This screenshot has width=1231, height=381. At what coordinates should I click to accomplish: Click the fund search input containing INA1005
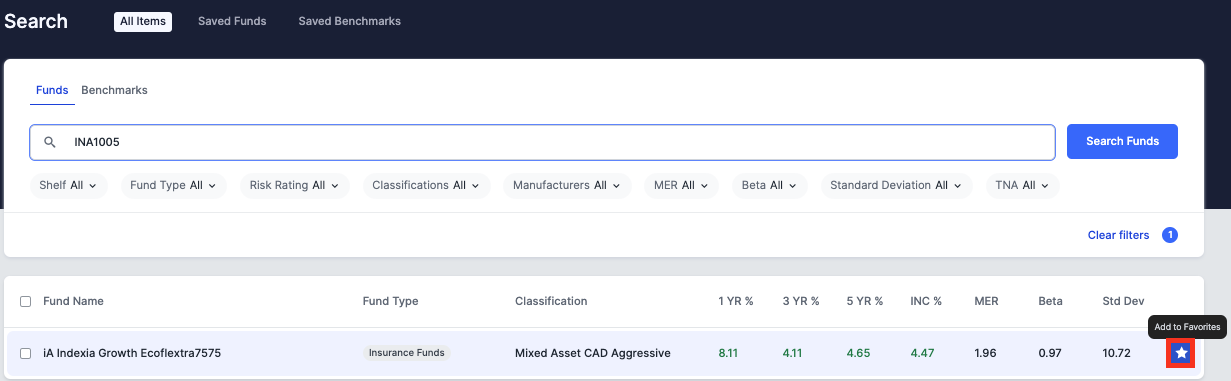click(542, 142)
